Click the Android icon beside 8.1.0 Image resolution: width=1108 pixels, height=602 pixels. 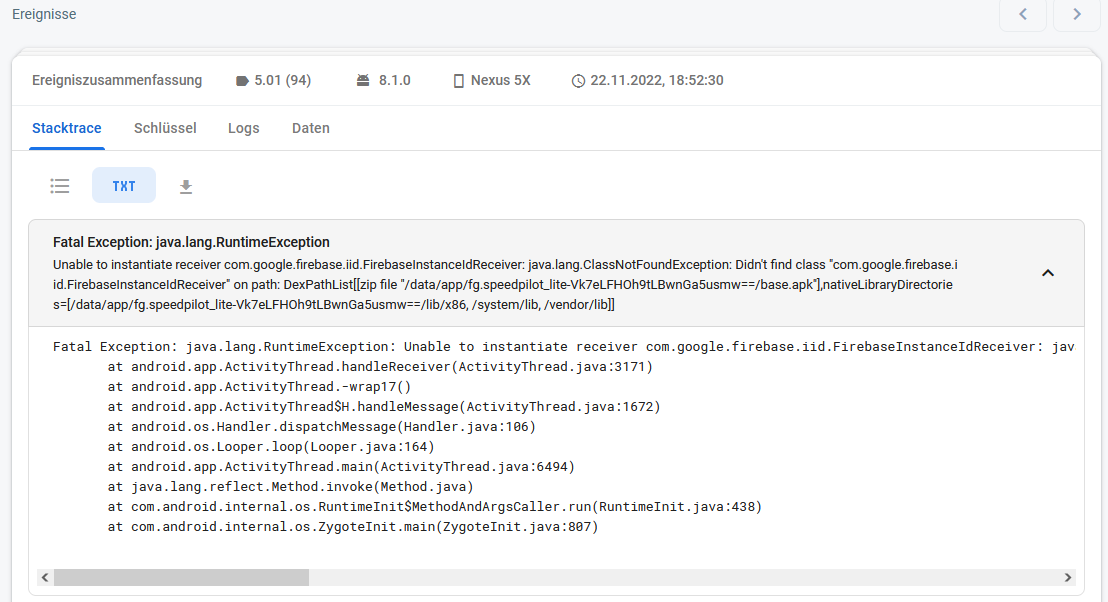[363, 80]
